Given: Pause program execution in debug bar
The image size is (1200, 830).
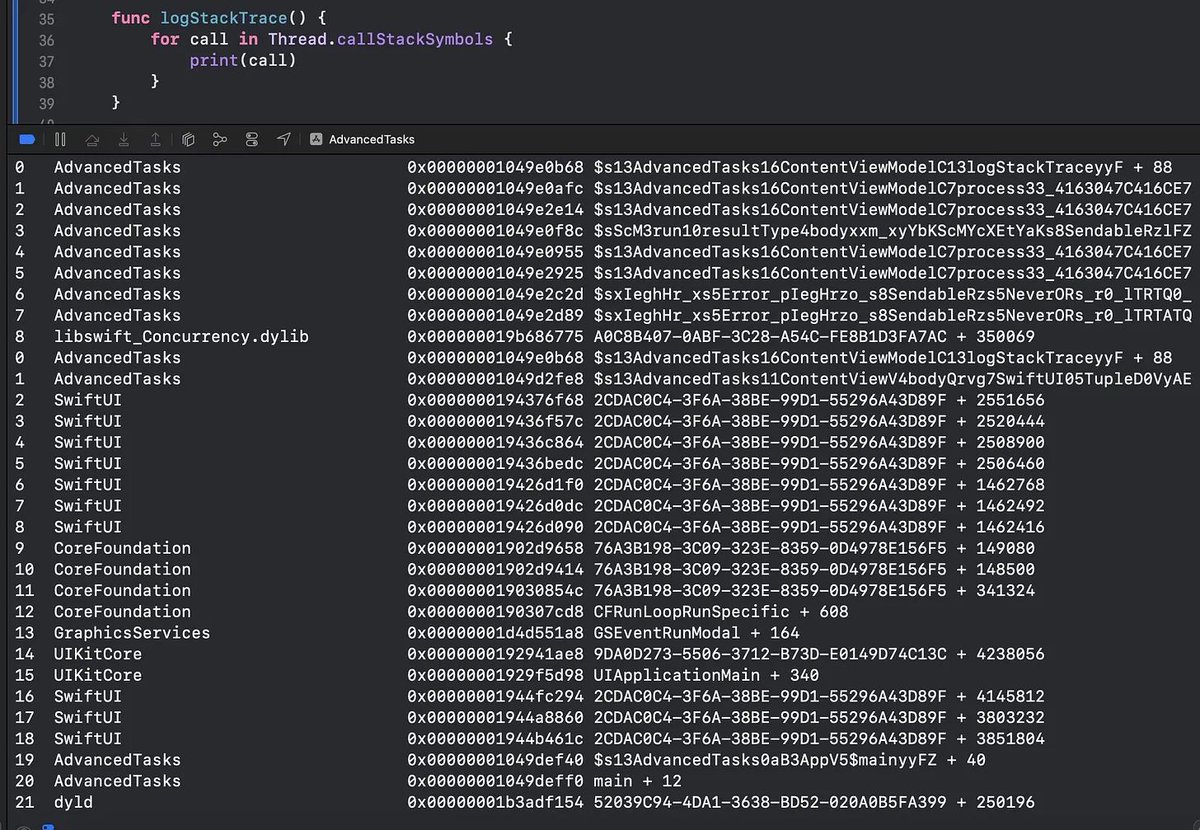Looking at the screenshot, I should tap(60, 139).
